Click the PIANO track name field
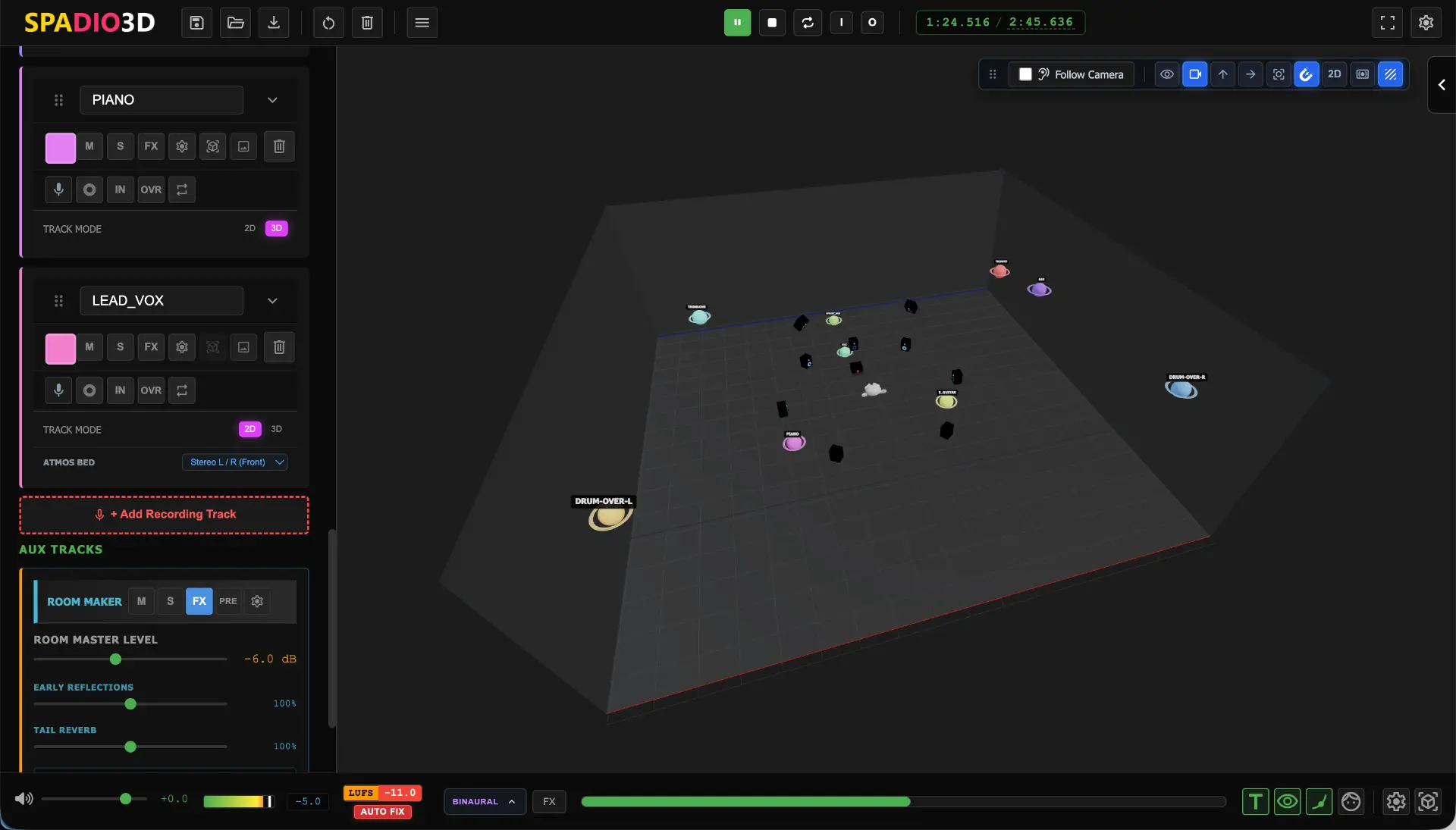Viewport: 1456px width, 830px height. pos(162,100)
